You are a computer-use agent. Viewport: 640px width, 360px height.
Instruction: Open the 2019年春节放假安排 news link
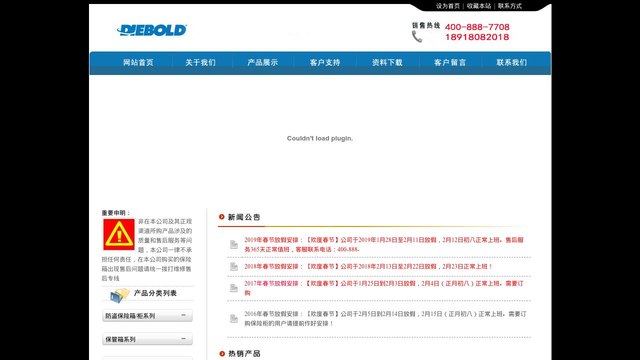tap(384, 244)
